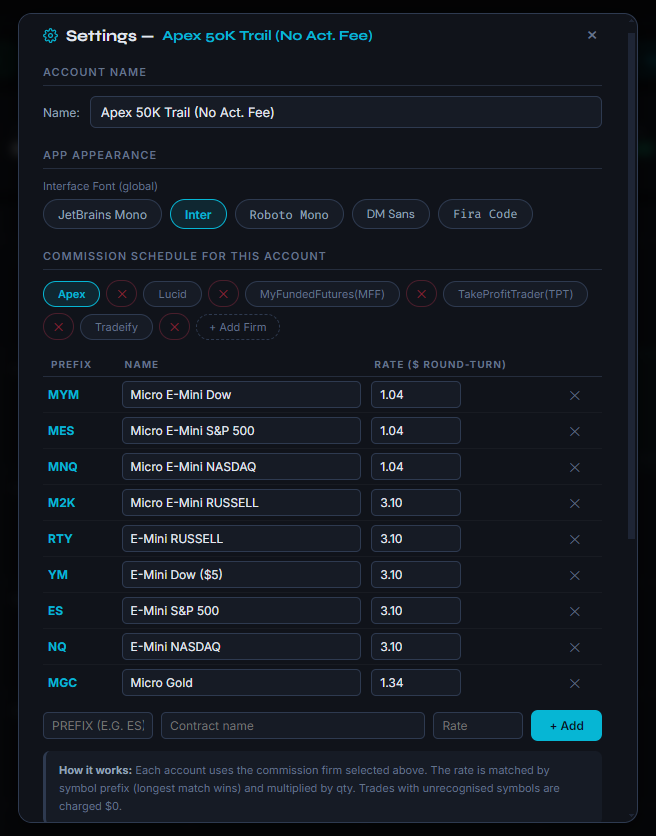
Task: Select Roboto Mono interface font
Action: [289, 214]
